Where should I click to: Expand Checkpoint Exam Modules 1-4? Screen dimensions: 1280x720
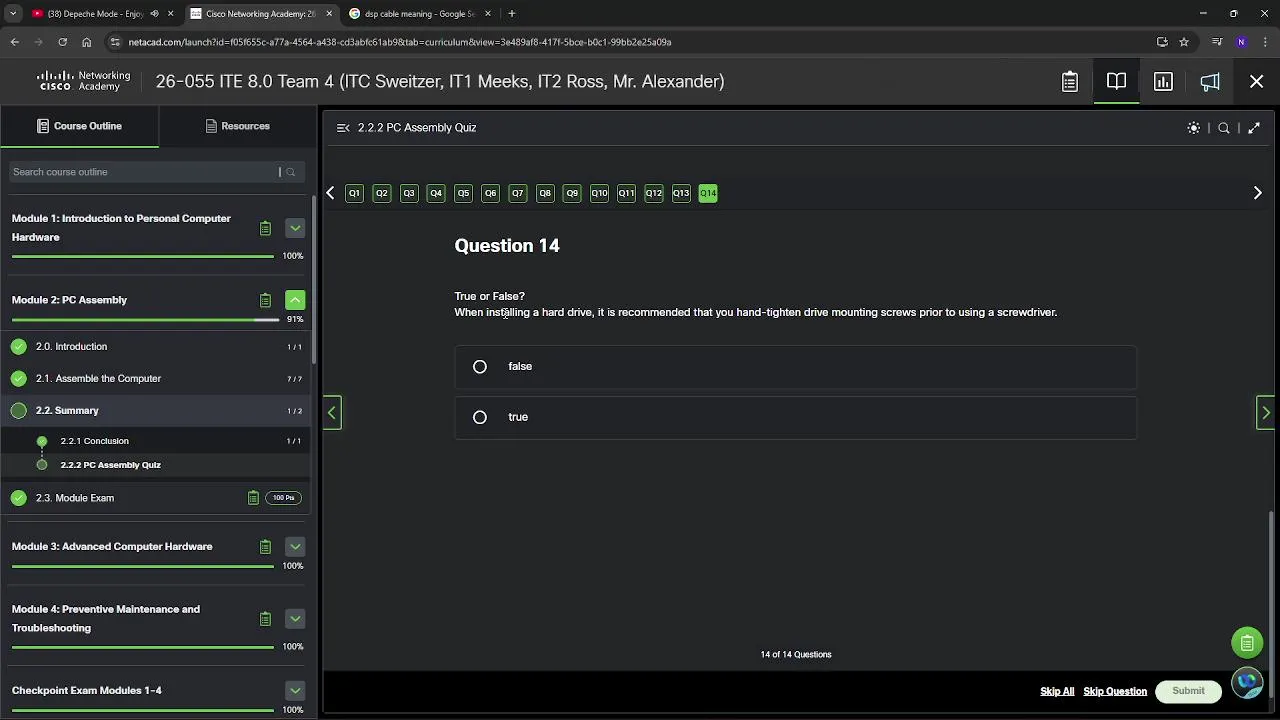tap(295, 691)
